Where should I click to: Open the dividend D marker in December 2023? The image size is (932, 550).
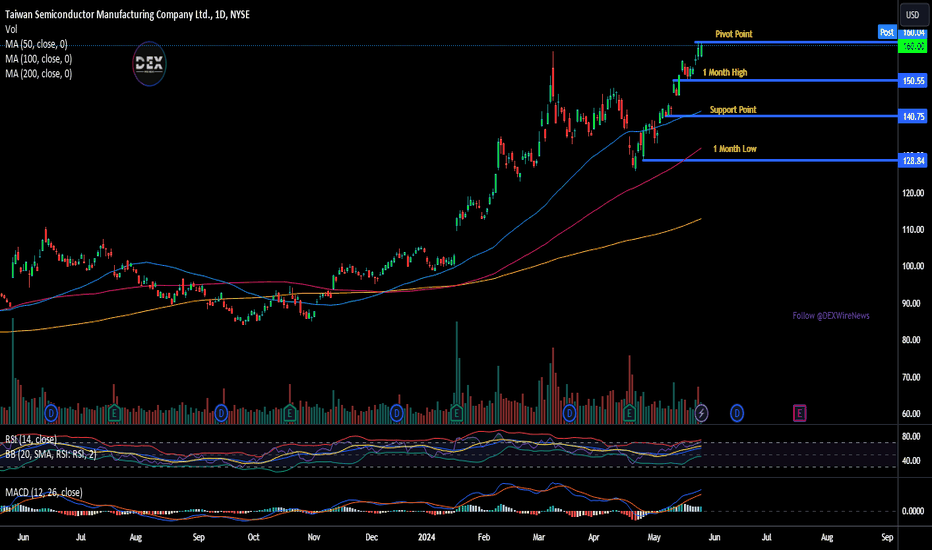coord(396,413)
